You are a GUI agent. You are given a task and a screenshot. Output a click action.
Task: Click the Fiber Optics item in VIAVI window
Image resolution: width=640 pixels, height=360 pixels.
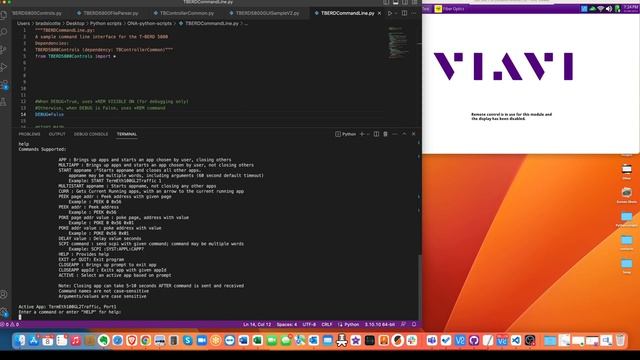tap(449, 9)
